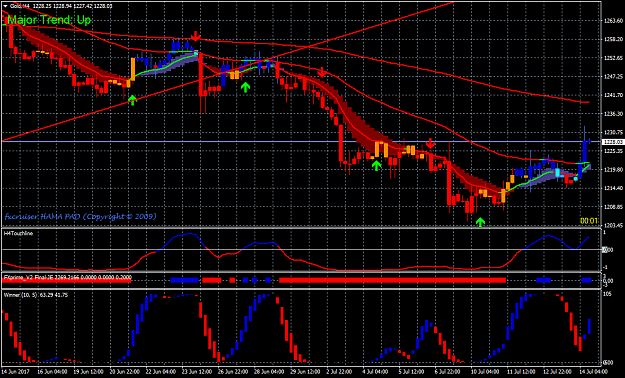Image resolution: width=625 pixels, height=378 pixels.
Task: Click the 5 Jul 12:00 time label
Action: pos(412,372)
